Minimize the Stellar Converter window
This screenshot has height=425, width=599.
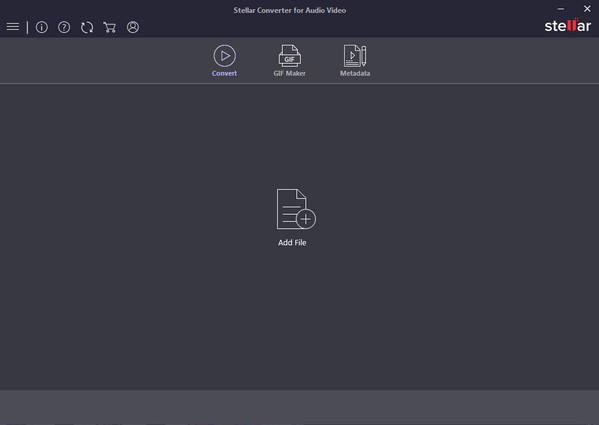click(561, 9)
